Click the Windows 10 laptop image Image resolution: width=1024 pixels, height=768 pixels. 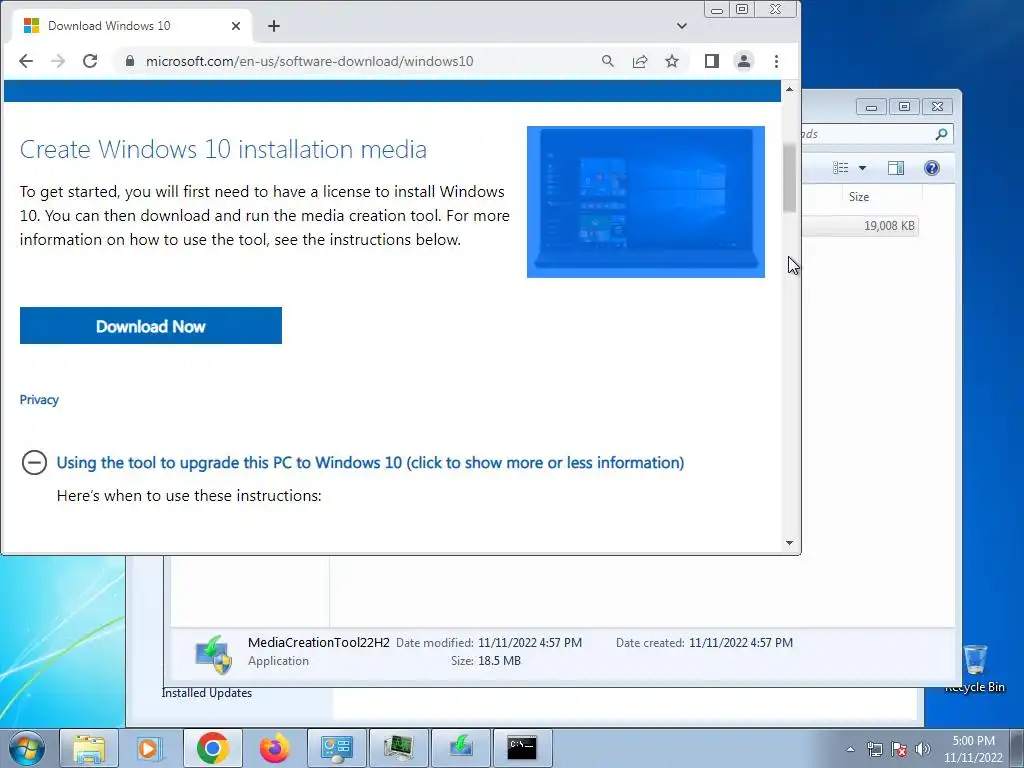646,202
